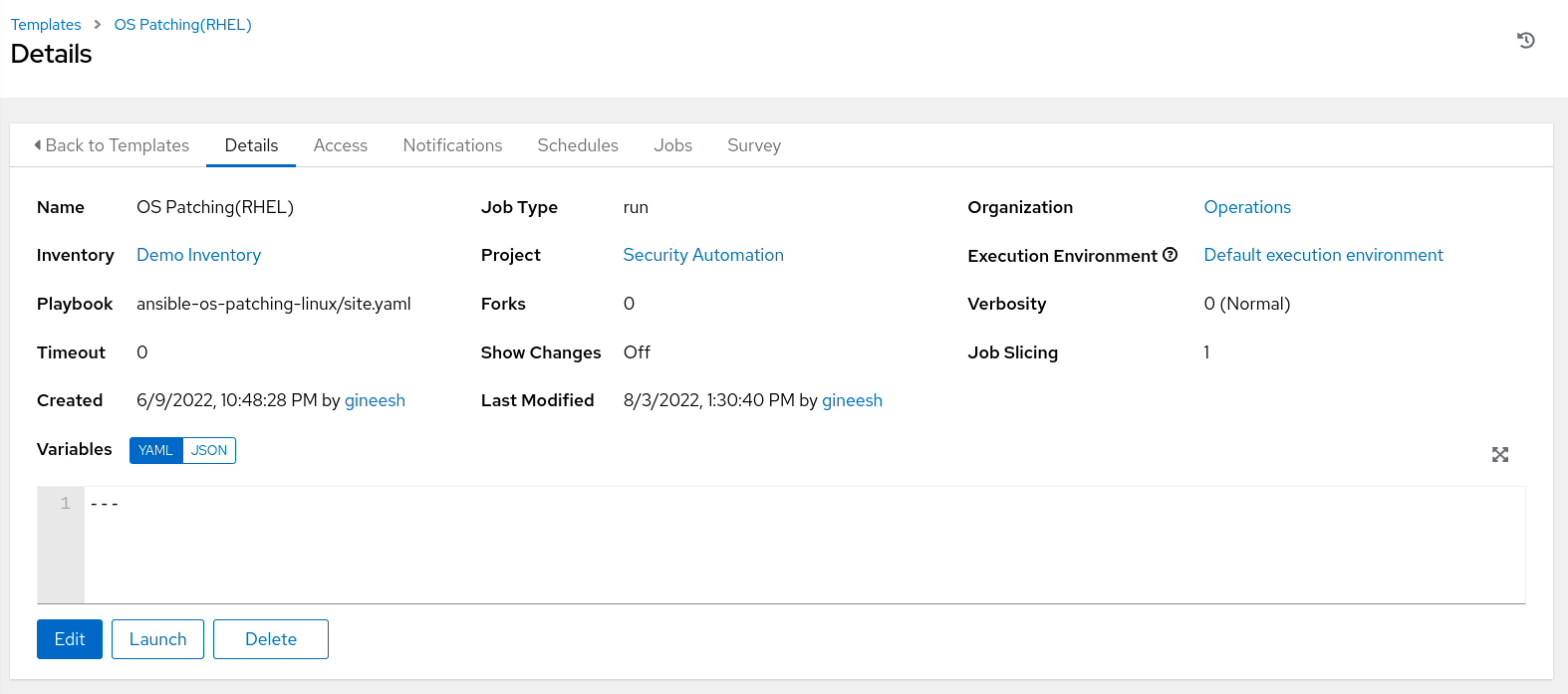Click Templates in the breadcrumb
Viewport: 1568px width, 694px height.
[x=46, y=25]
